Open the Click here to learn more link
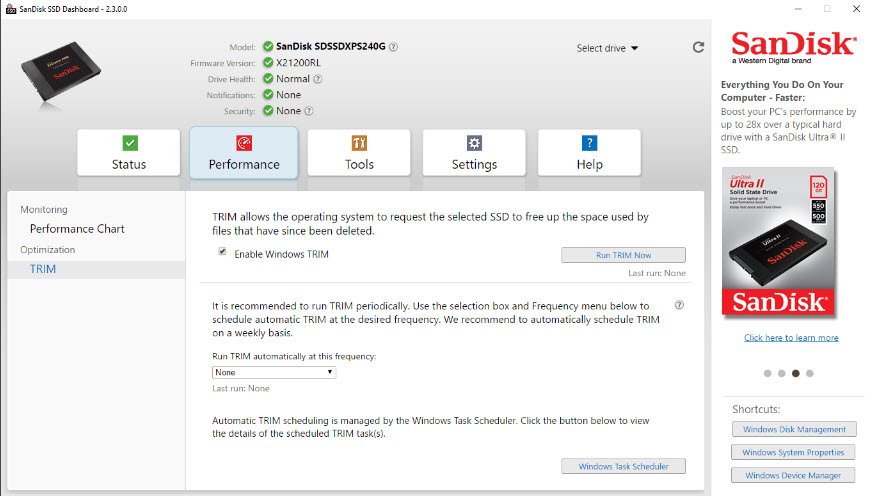Viewport: 871px width, 496px height. tap(791, 338)
